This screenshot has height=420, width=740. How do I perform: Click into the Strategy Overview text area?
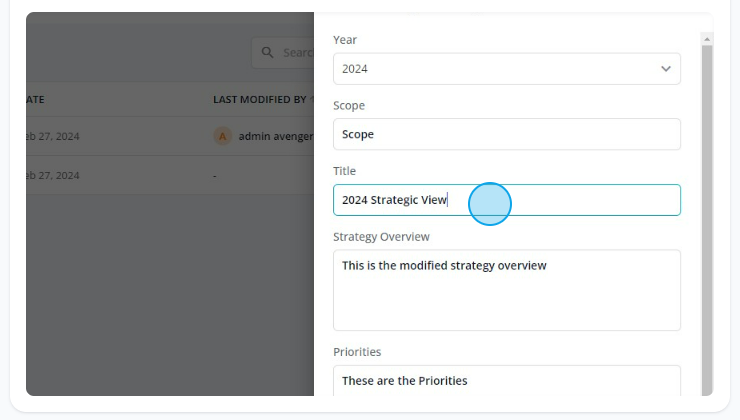(x=506, y=290)
